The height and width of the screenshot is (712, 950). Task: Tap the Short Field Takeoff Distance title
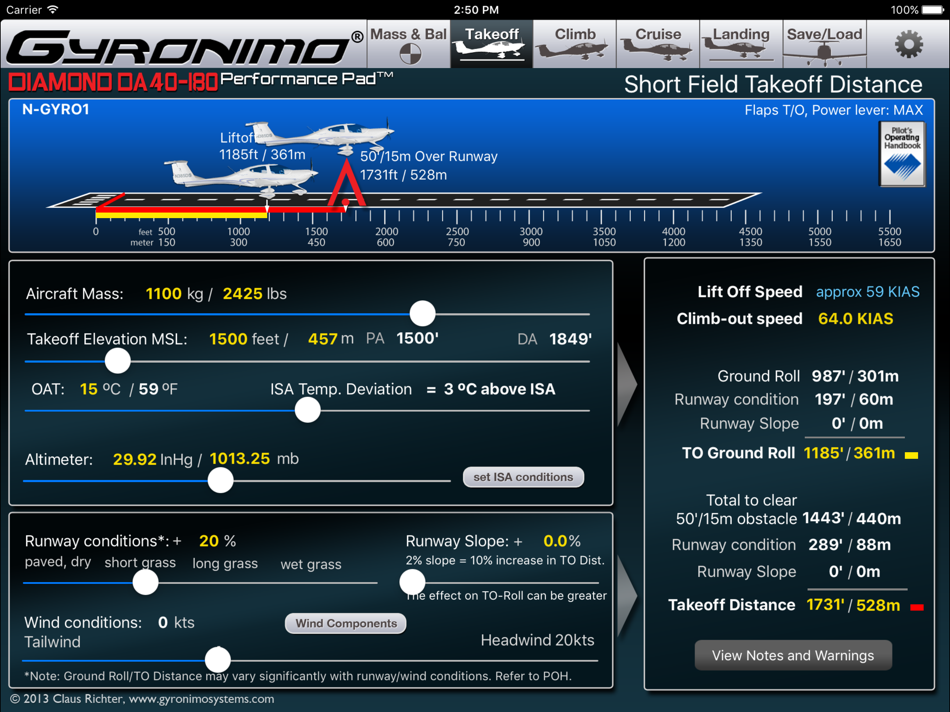(x=773, y=84)
